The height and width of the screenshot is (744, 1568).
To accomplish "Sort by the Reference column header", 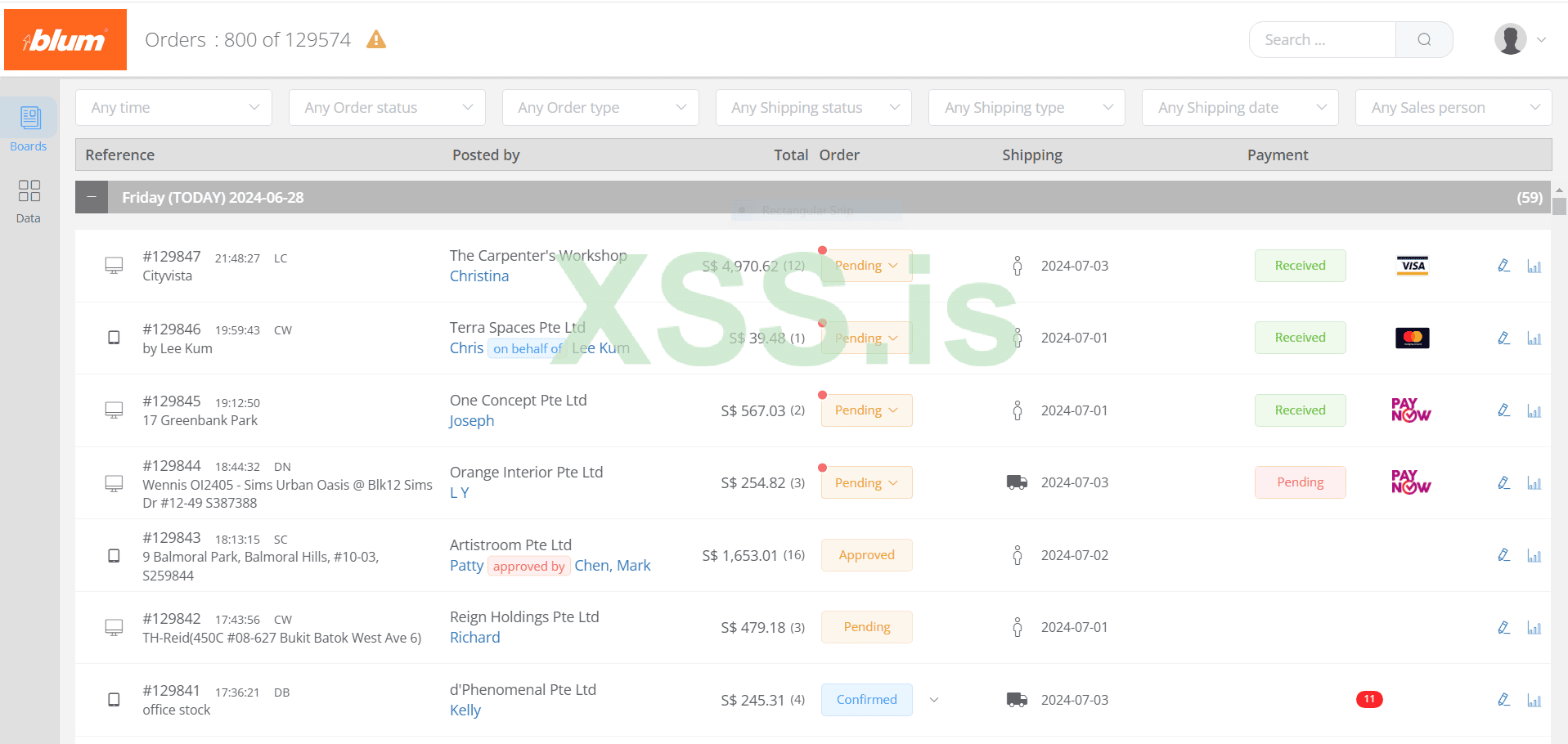I will tap(119, 155).
